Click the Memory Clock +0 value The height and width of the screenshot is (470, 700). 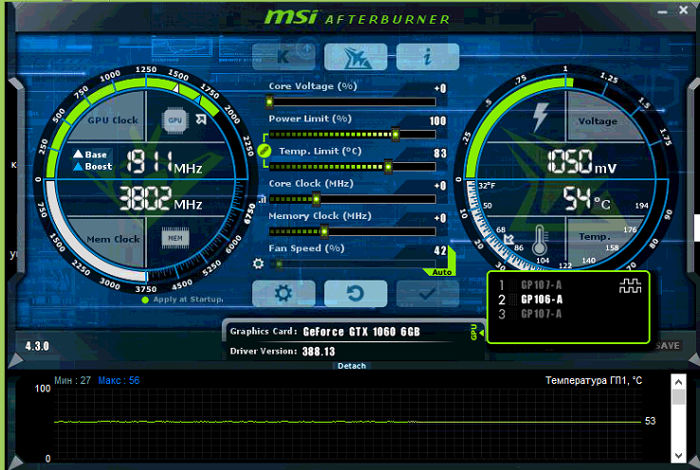(440, 218)
